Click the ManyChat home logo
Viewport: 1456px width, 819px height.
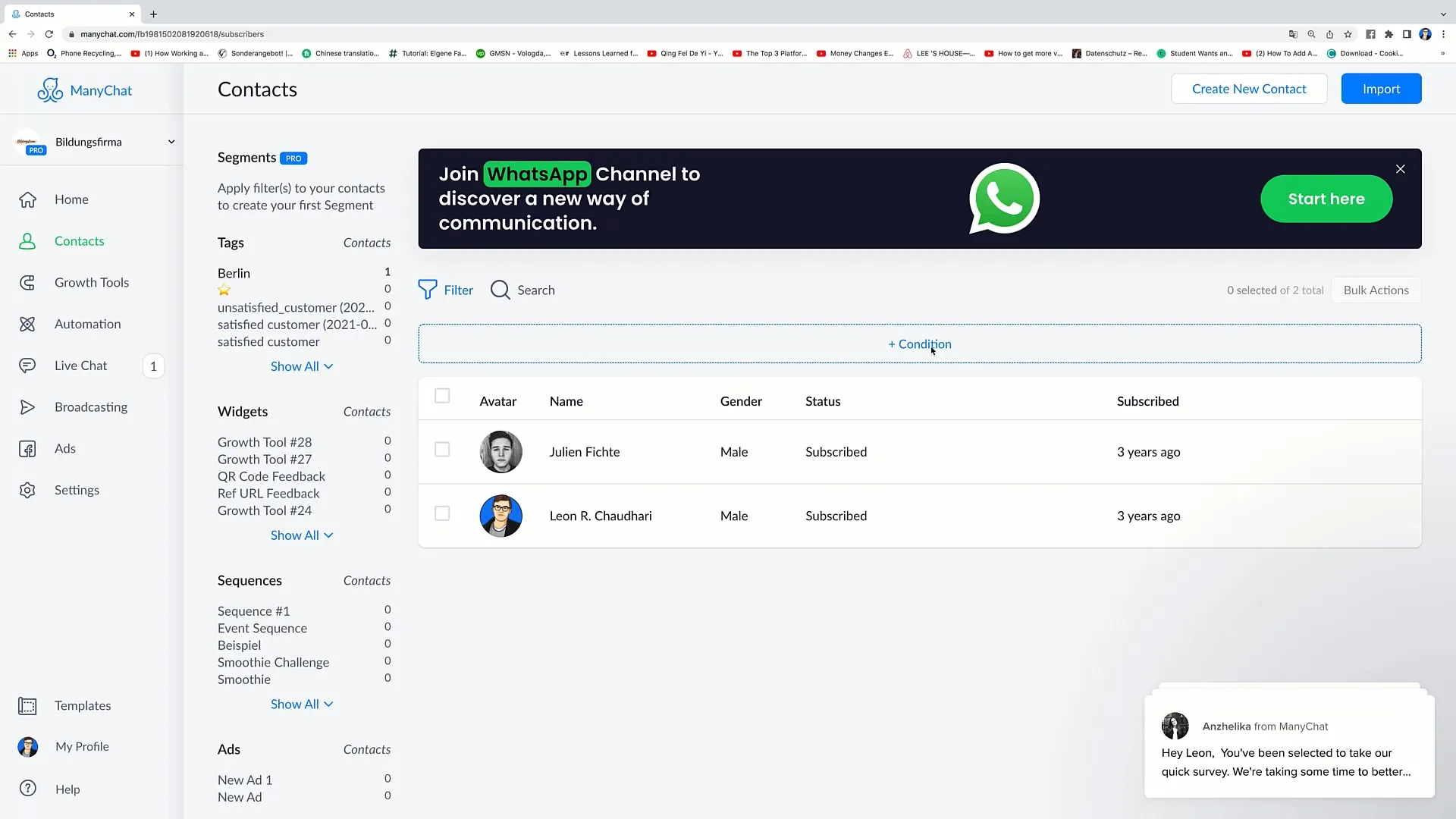tap(85, 90)
